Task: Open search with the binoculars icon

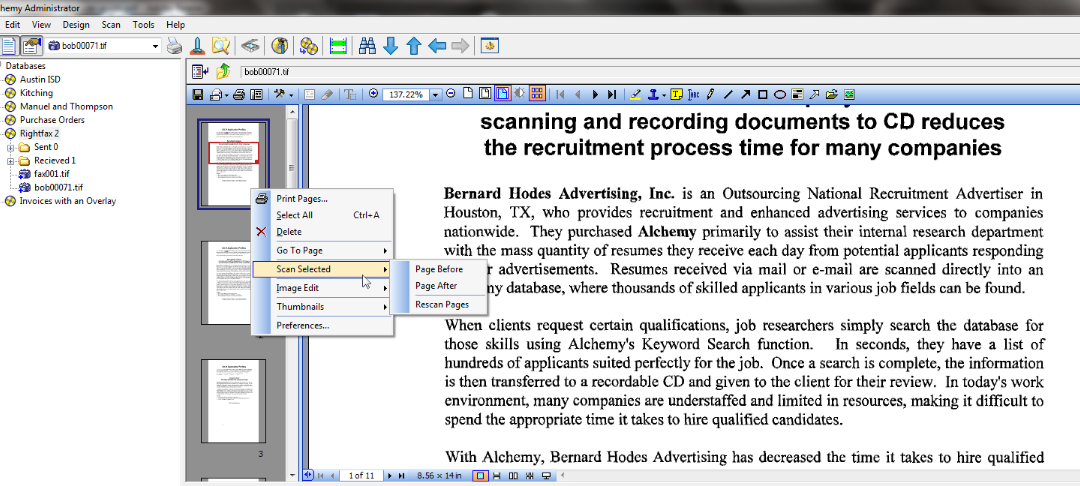Action: 368,46
